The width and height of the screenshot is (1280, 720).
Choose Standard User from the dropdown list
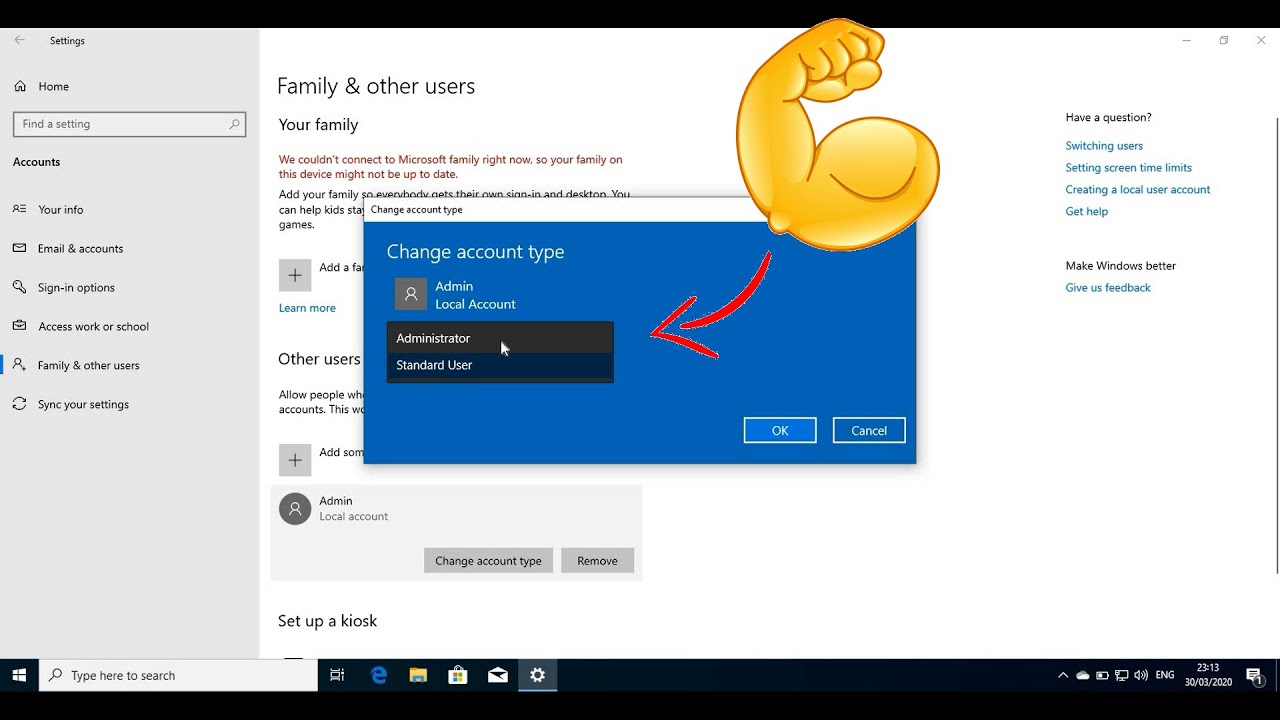click(x=500, y=366)
